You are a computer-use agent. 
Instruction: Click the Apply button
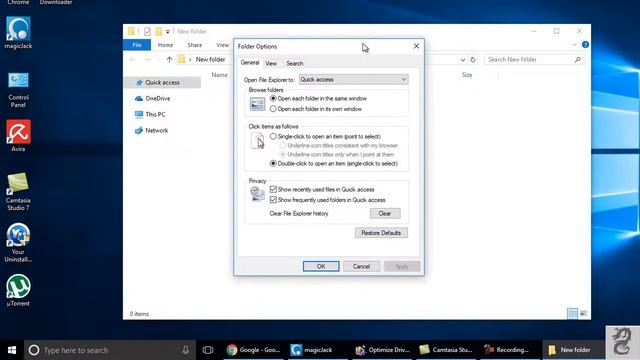tap(402, 266)
